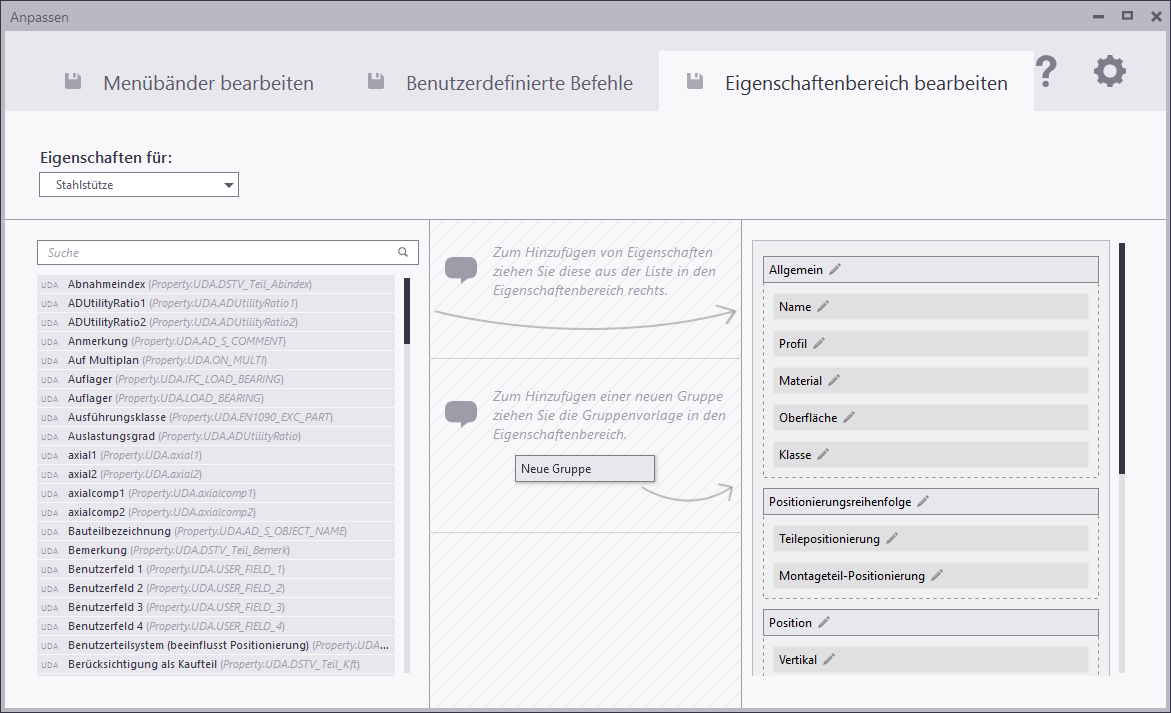Open settings with the gear icon
This screenshot has width=1171, height=713.
click(x=1109, y=72)
